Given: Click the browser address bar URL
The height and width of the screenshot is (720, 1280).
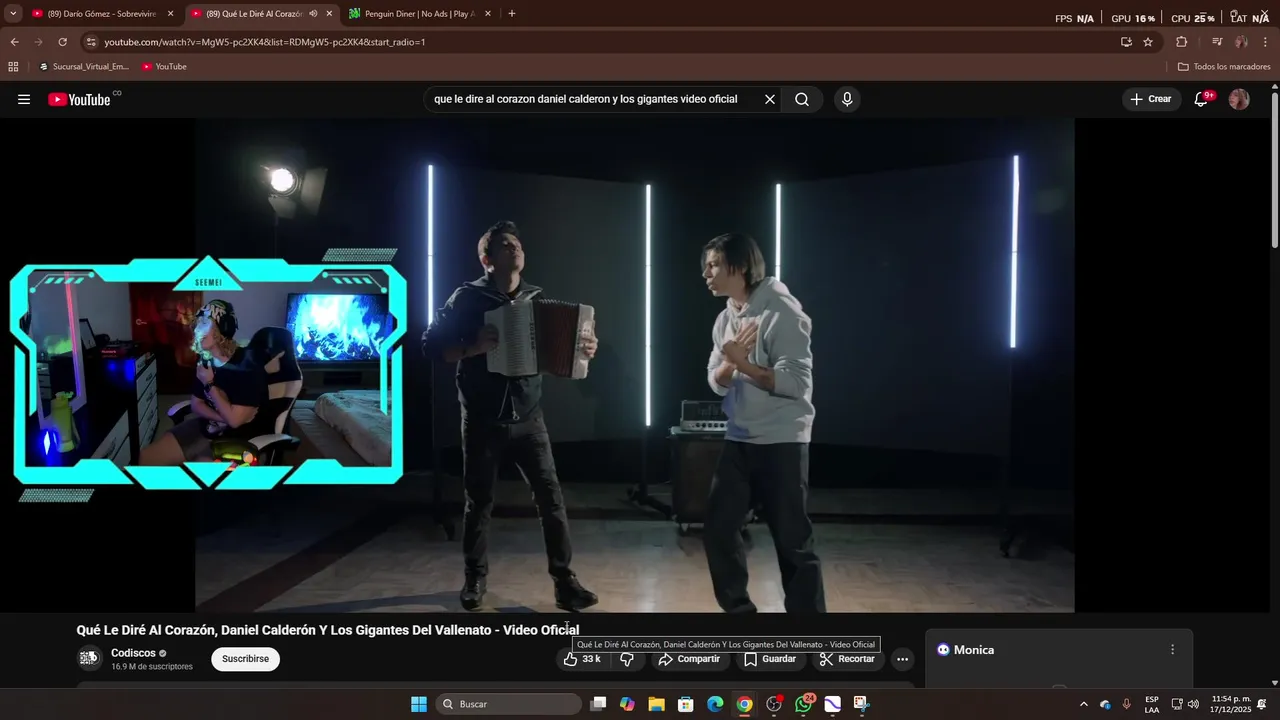Looking at the screenshot, I should [265, 42].
